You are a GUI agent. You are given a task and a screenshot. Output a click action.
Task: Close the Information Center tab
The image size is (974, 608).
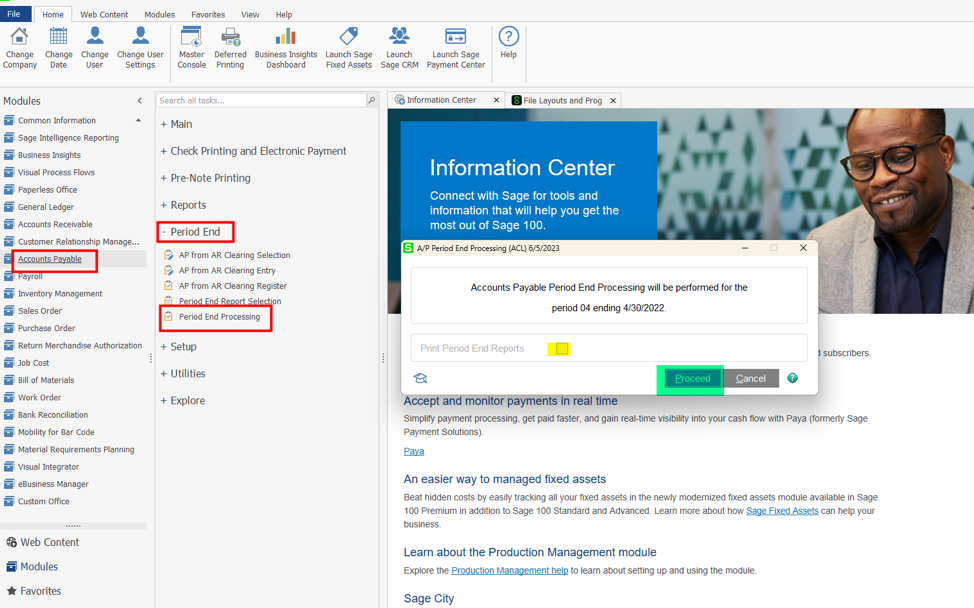(x=496, y=100)
